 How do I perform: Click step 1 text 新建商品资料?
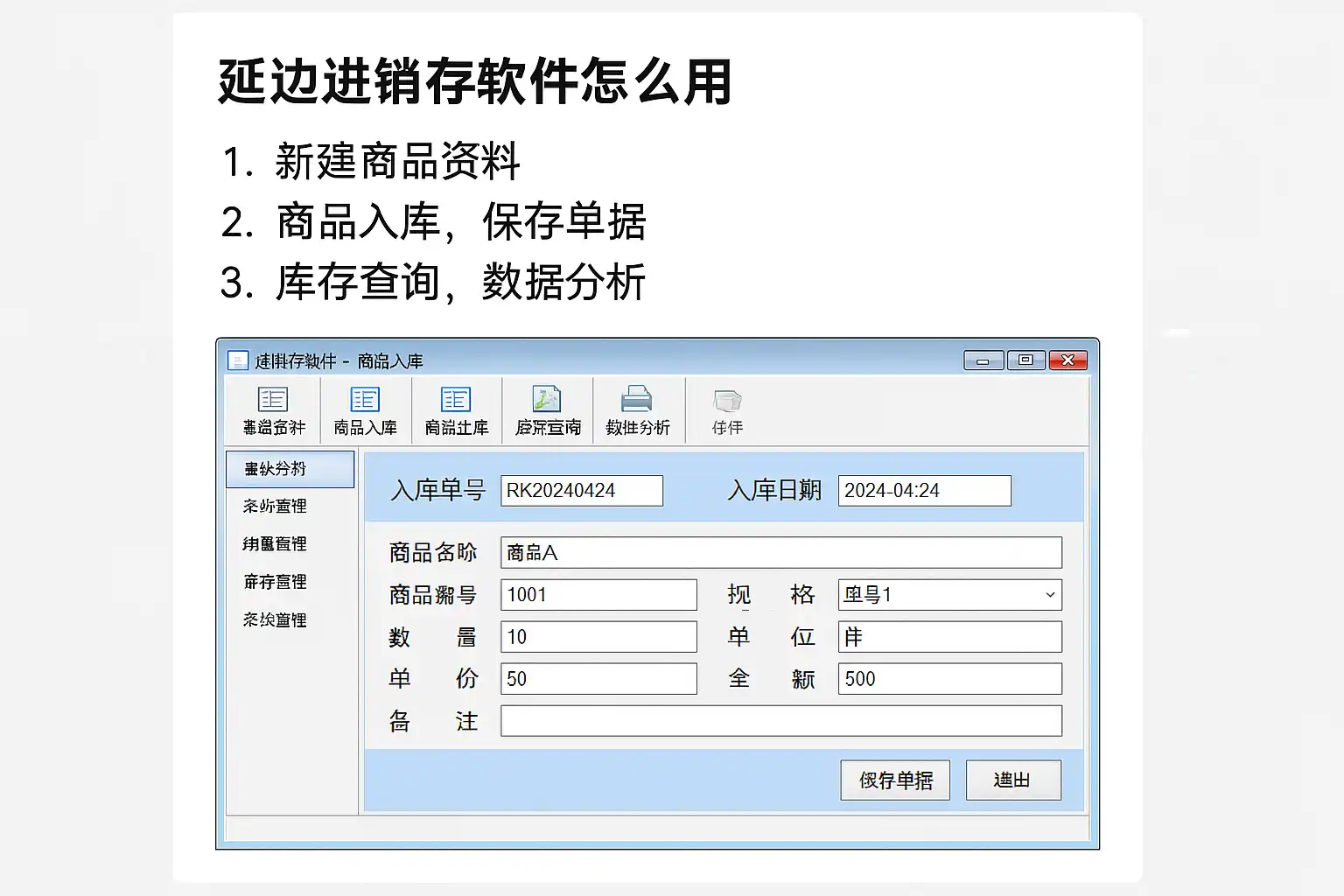(397, 162)
